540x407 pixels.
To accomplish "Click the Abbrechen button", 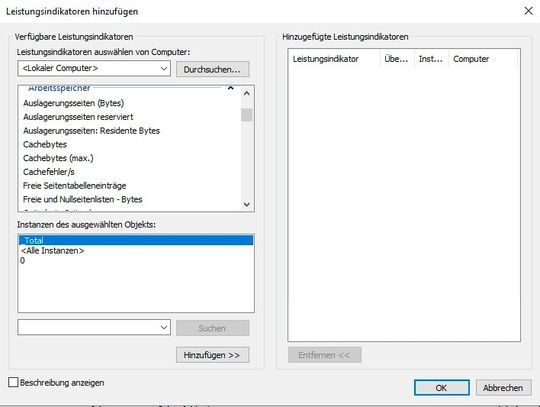I will click(x=503, y=388).
